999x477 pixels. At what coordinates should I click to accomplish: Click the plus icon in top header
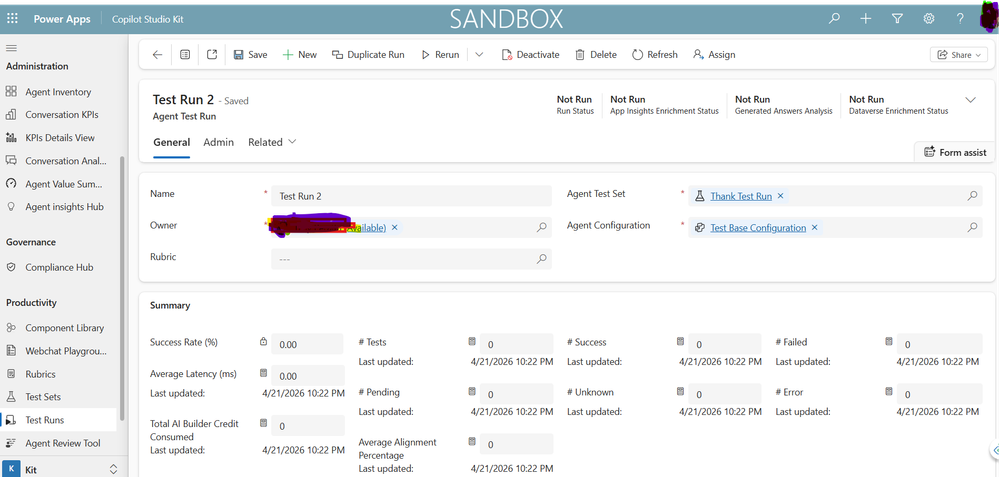(x=865, y=18)
